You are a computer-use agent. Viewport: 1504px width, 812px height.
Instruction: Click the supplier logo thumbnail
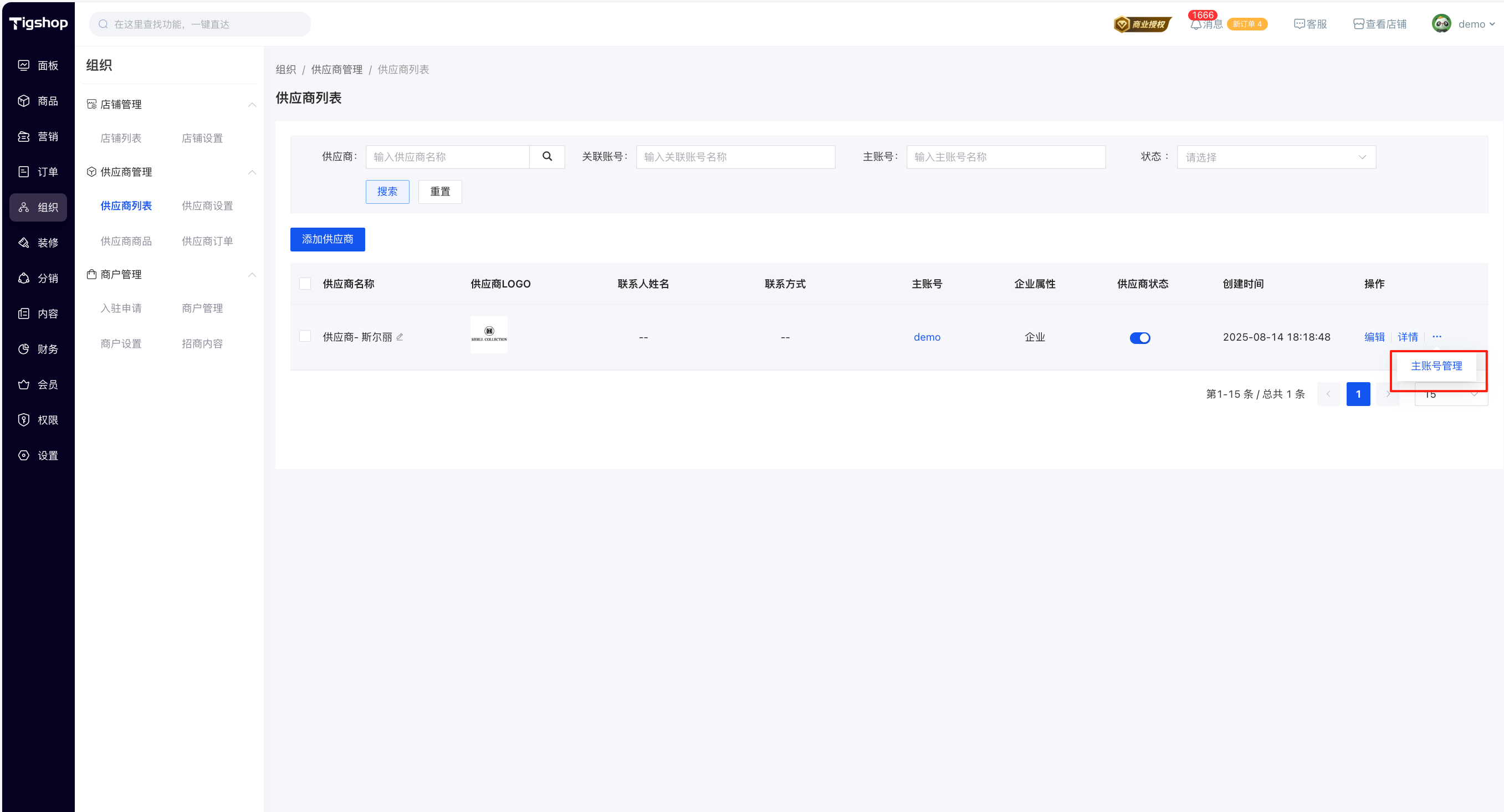click(x=489, y=335)
